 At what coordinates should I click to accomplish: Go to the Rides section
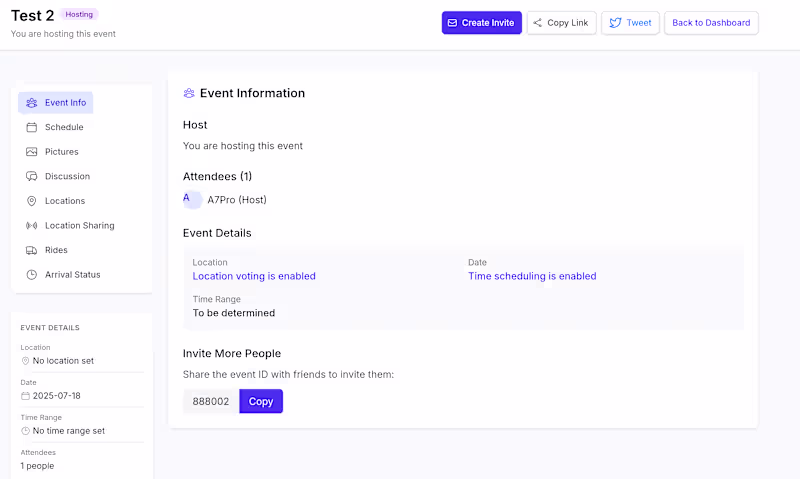pyautogui.click(x=56, y=250)
